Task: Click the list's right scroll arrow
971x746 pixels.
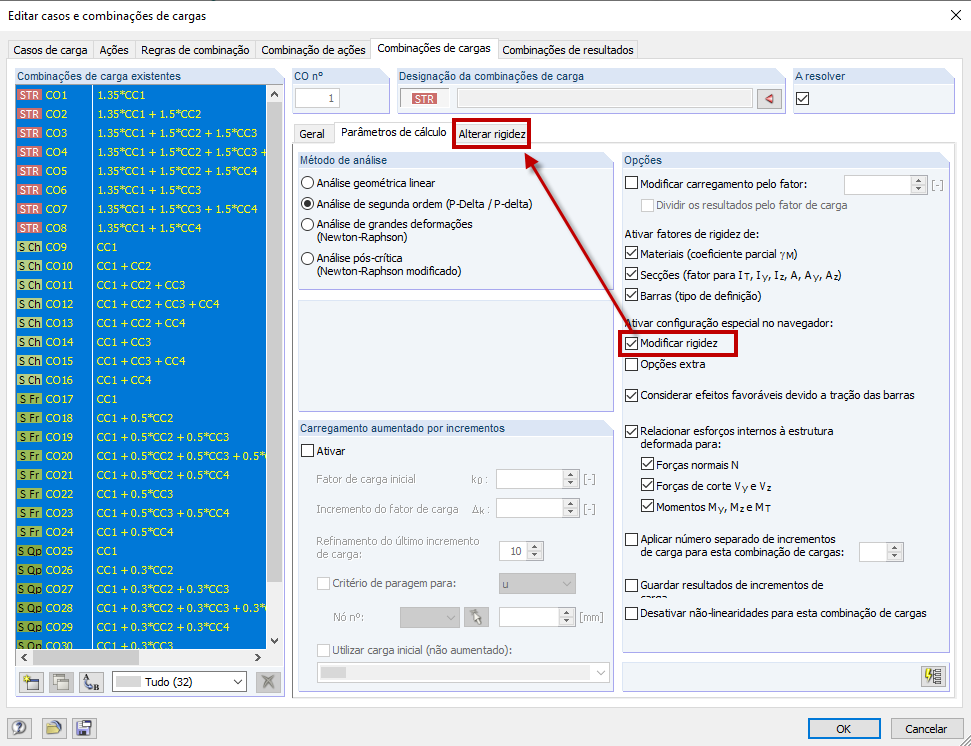Action: click(258, 657)
